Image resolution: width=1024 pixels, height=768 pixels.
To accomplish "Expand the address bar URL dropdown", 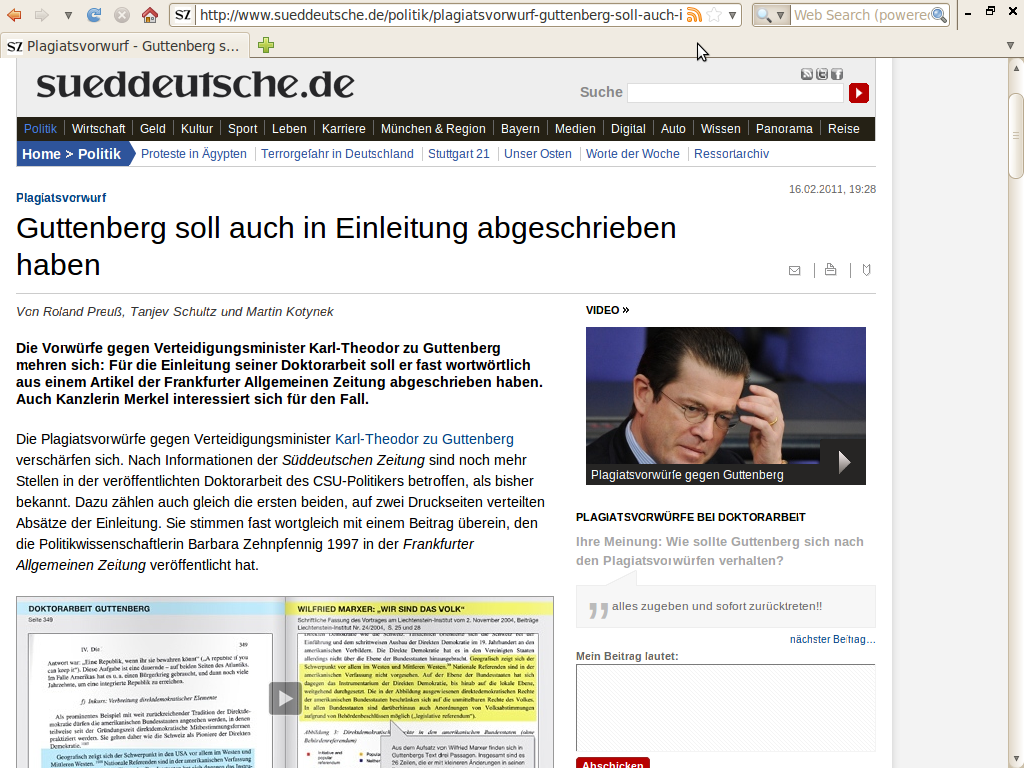I will point(733,15).
